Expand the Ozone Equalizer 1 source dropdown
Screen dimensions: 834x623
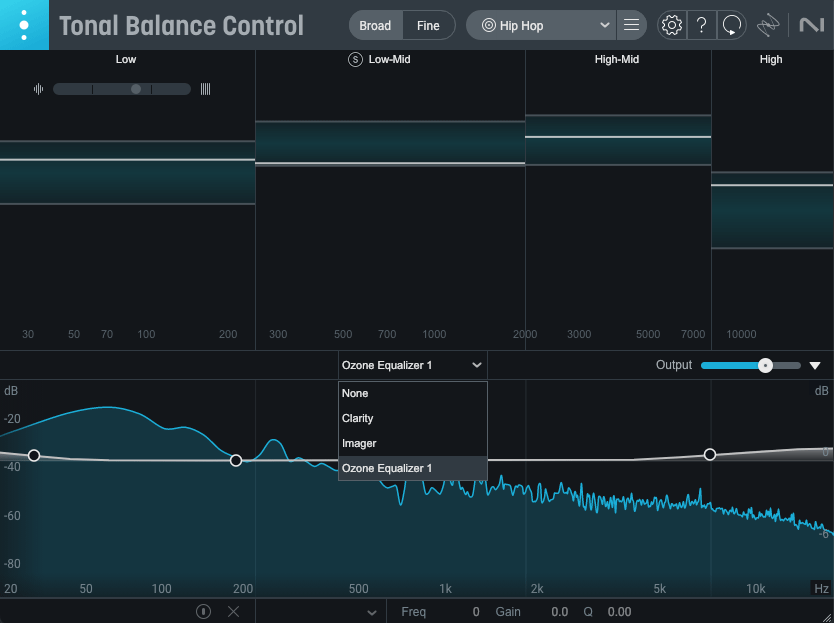click(x=413, y=365)
